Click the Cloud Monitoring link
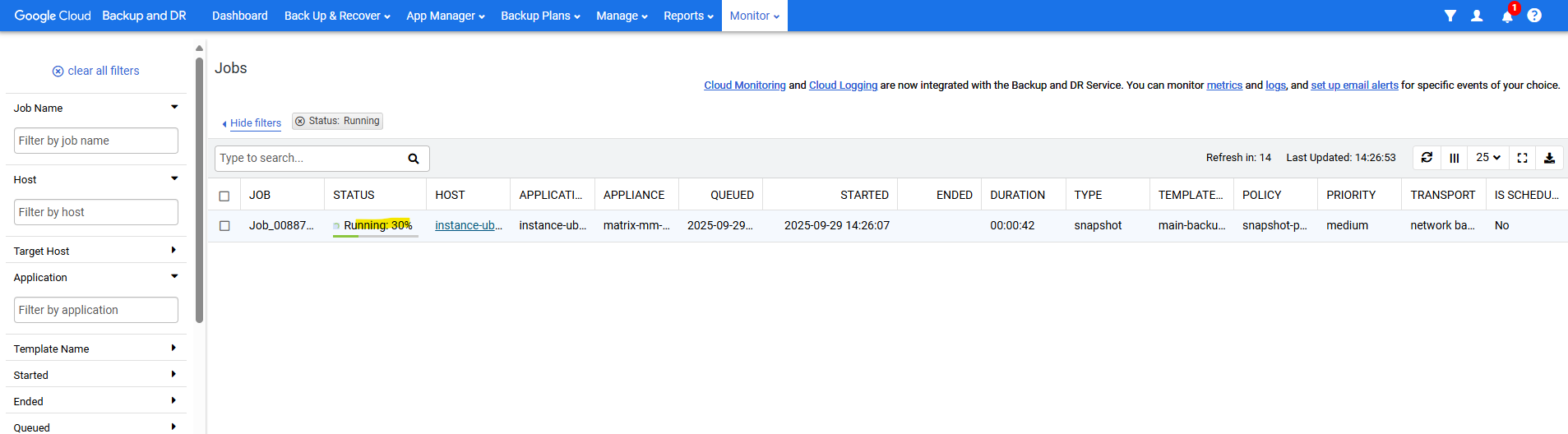 coord(744,85)
